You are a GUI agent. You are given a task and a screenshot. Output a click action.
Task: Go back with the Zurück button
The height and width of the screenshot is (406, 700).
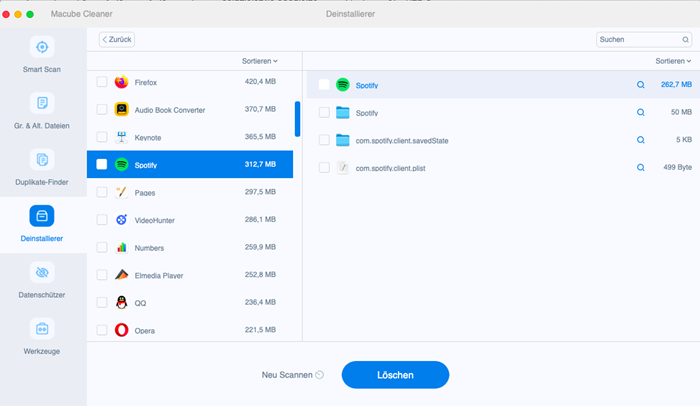tap(117, 40)
